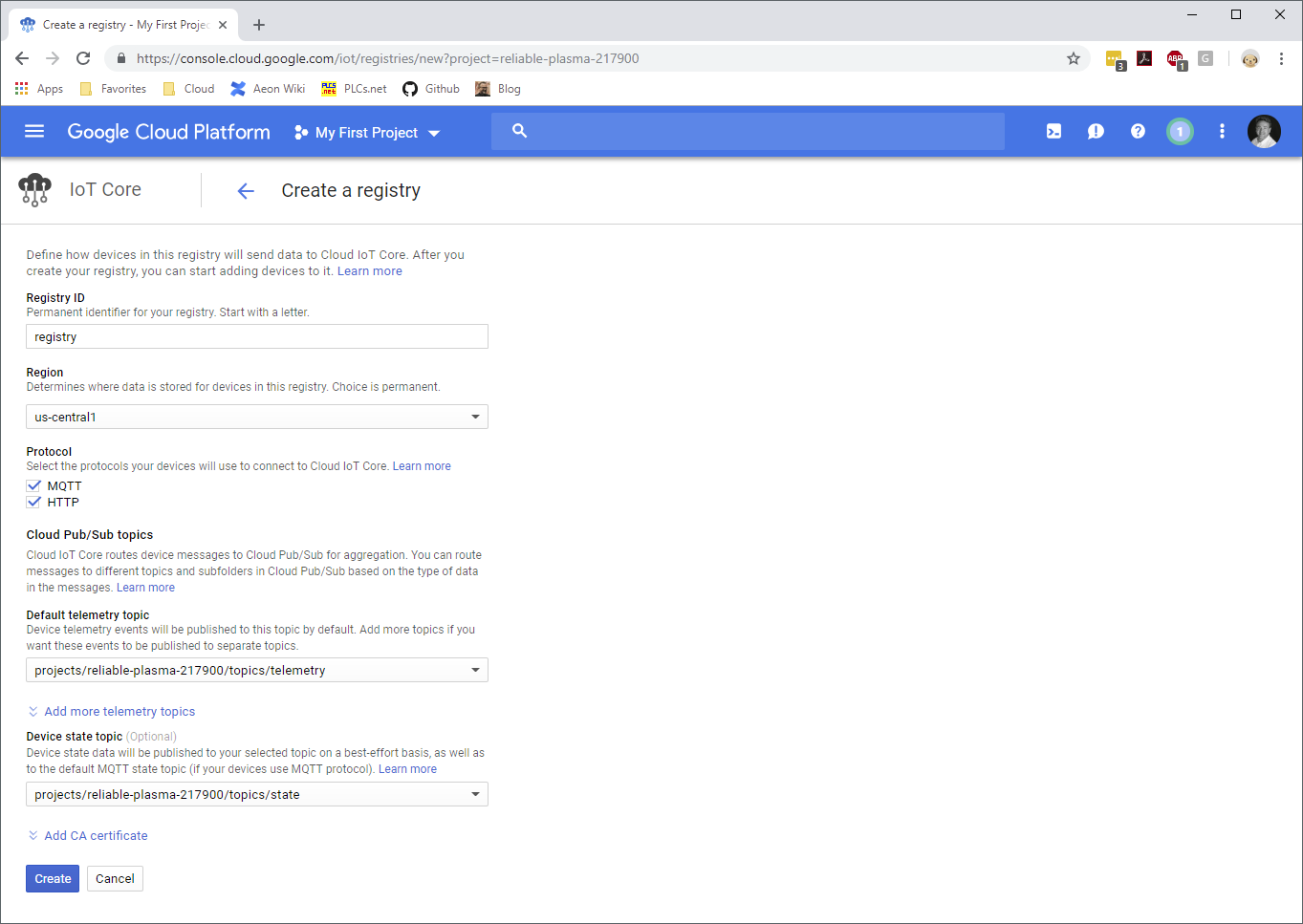1303x924 pixels.
Task: Click Learn more in Device state topic text
Action: [407, 769]
